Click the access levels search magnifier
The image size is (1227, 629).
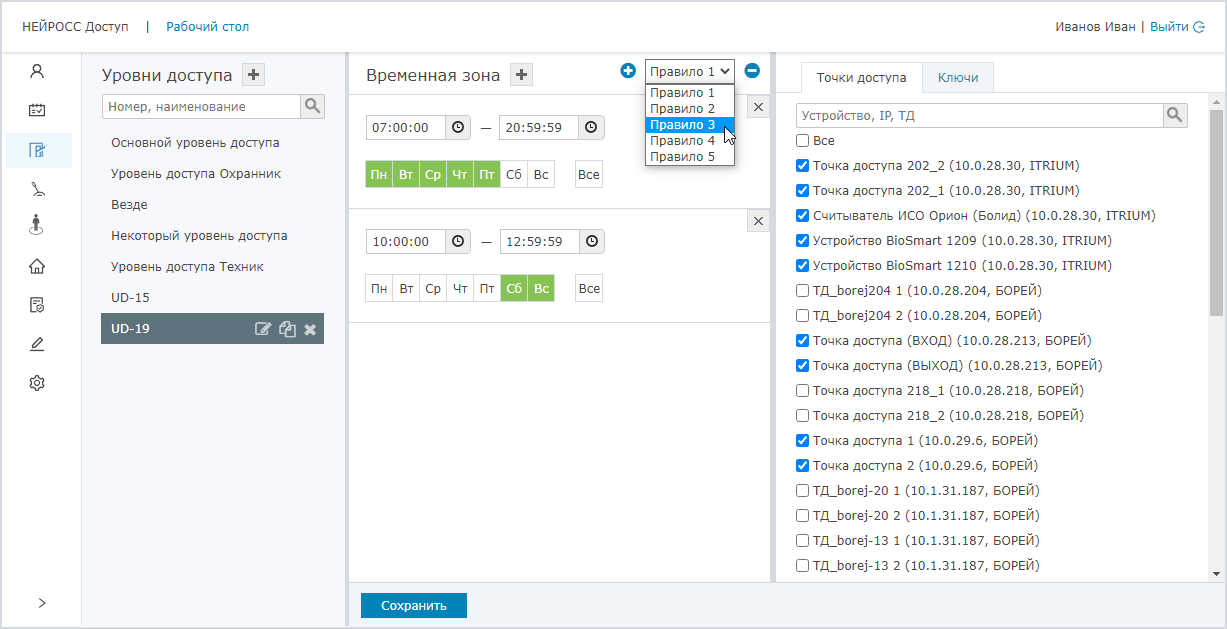312,106
